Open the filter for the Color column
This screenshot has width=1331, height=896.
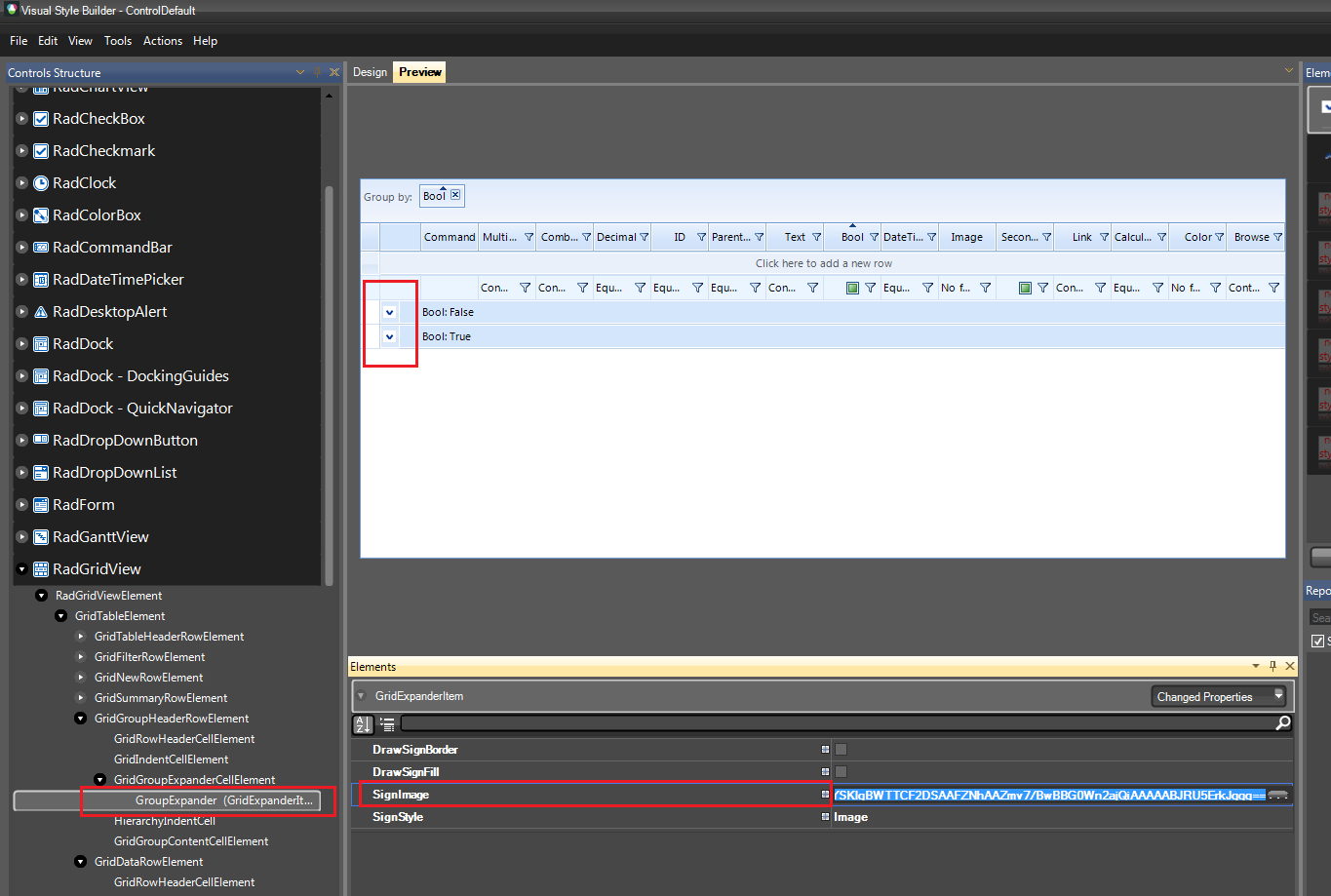[1219, 237]
